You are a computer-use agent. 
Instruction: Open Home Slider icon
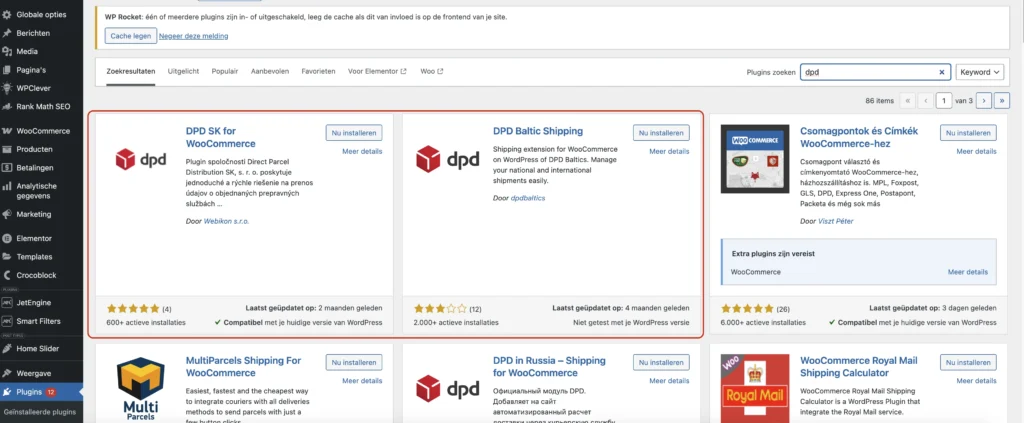[x=7, y=348]
